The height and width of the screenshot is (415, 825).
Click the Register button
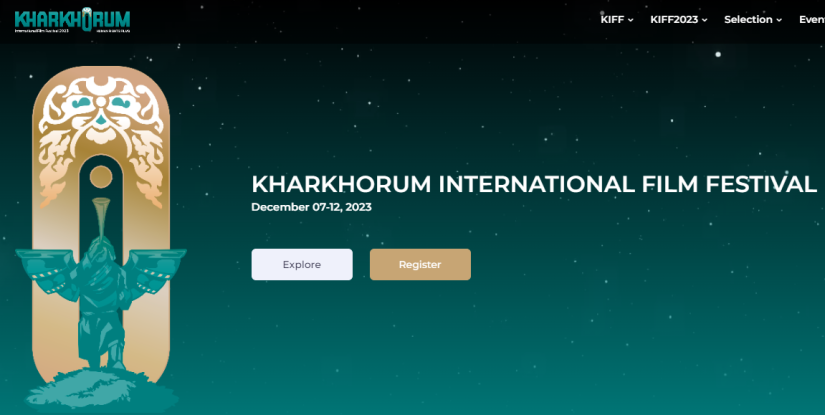420,265
